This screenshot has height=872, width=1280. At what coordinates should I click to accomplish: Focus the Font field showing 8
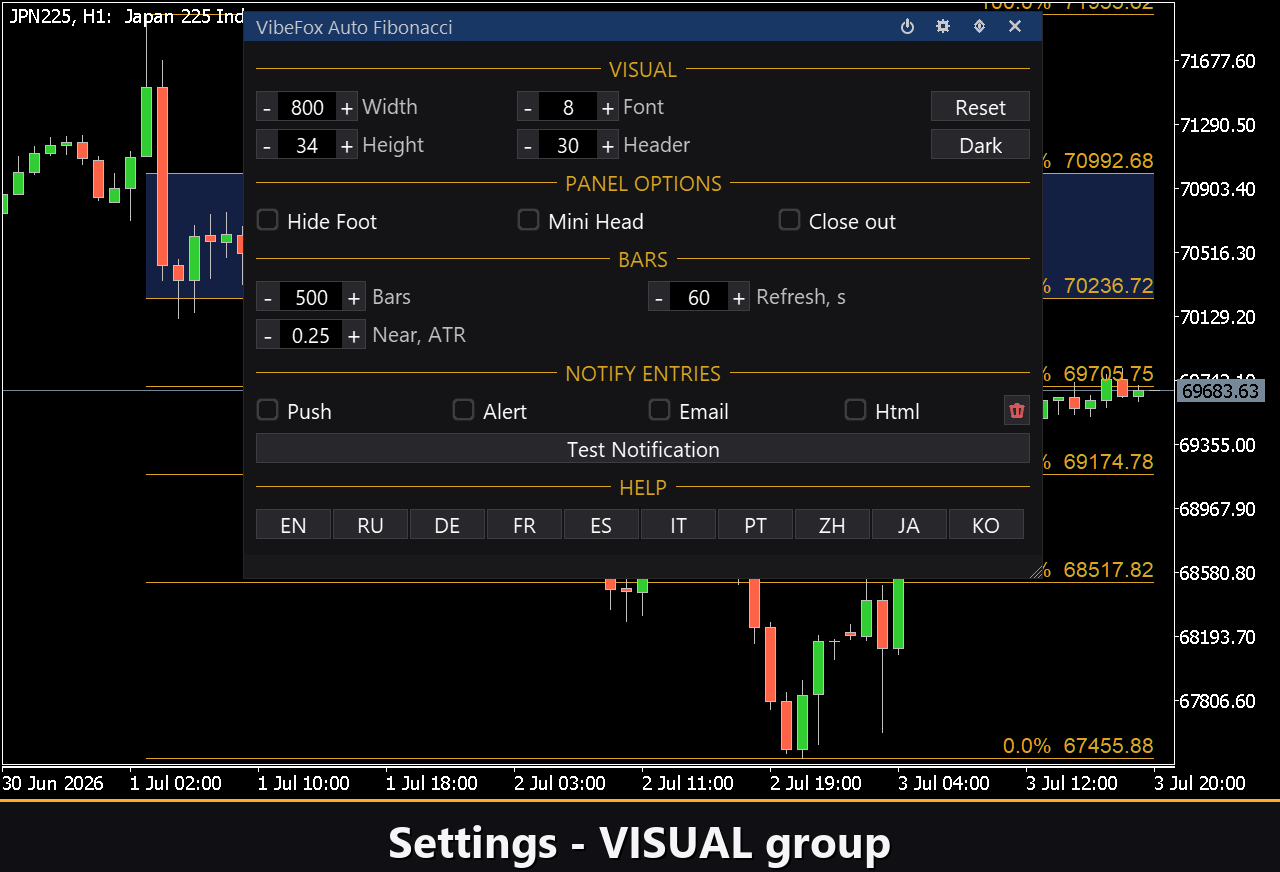pyautogui.click(x=568, y=107)
